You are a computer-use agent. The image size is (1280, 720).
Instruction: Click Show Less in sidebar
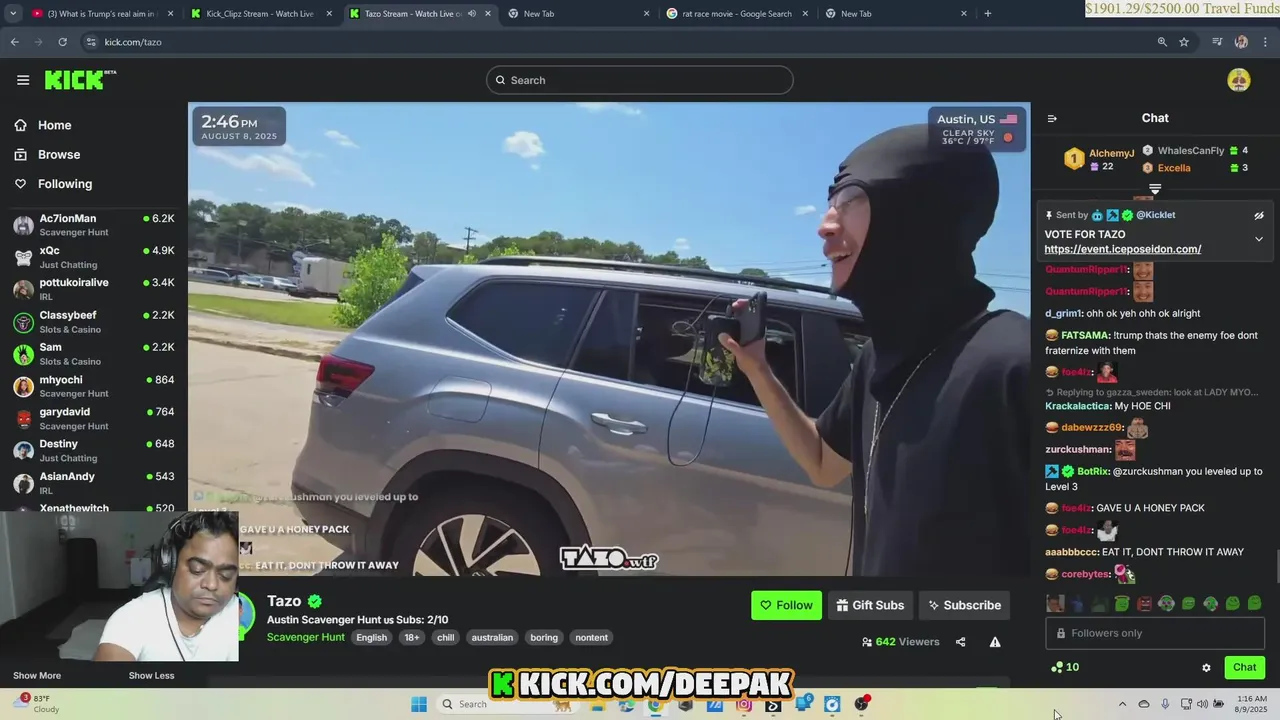point(151,676)
